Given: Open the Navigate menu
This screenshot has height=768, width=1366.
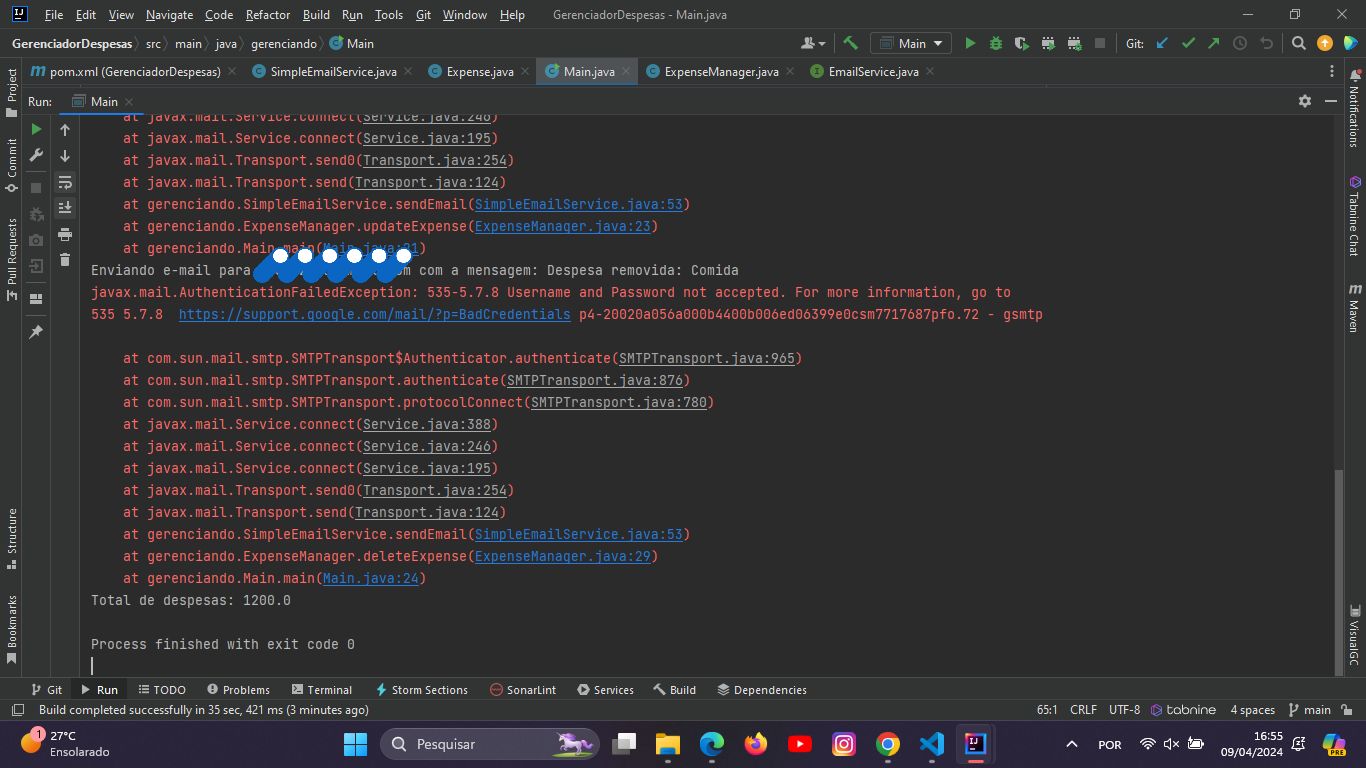Looking at the screenshot, I should (x=169, y=15).
